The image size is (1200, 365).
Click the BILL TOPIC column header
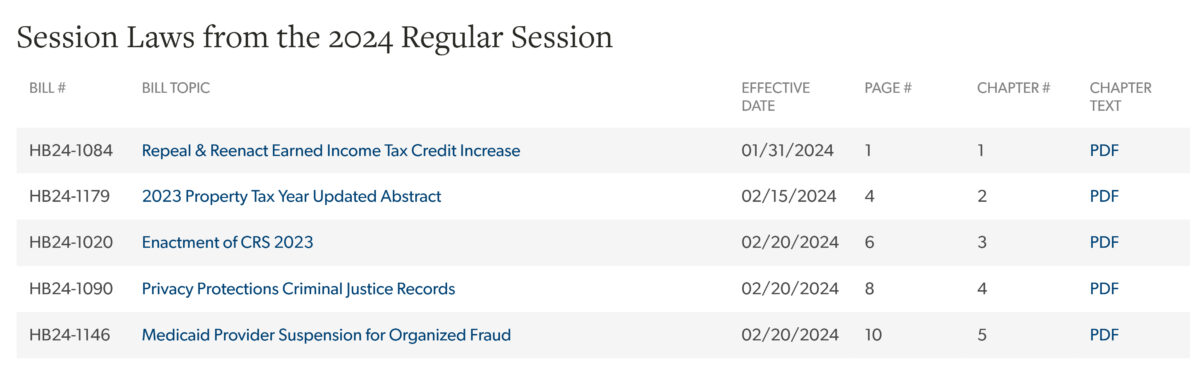coord(176,88)
